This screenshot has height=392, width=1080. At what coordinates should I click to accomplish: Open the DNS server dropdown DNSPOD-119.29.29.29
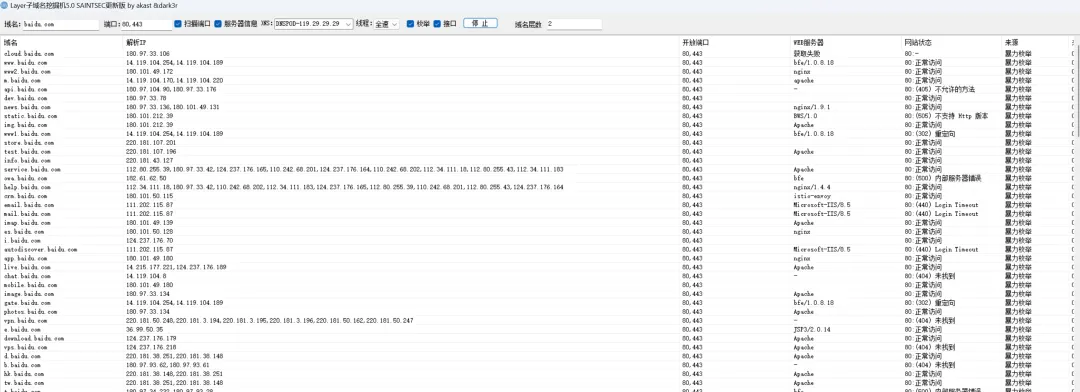[x=313, y=24]
